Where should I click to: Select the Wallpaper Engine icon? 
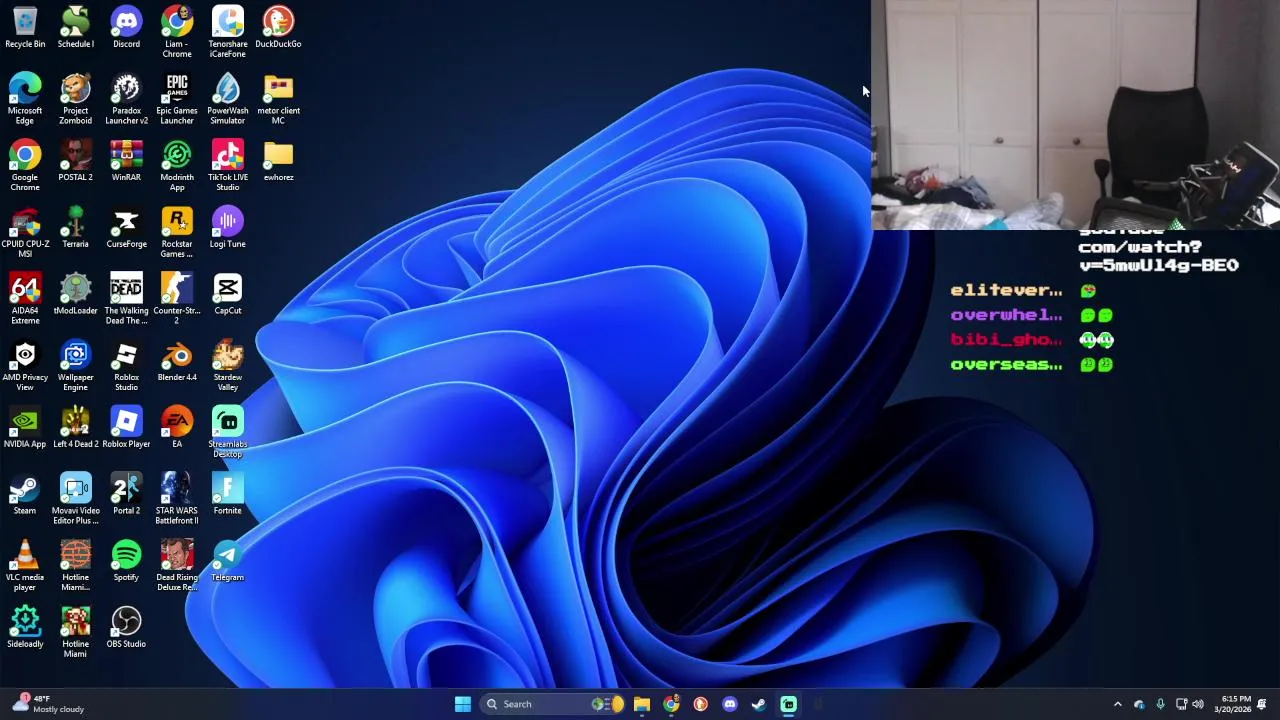click(75, 366)
